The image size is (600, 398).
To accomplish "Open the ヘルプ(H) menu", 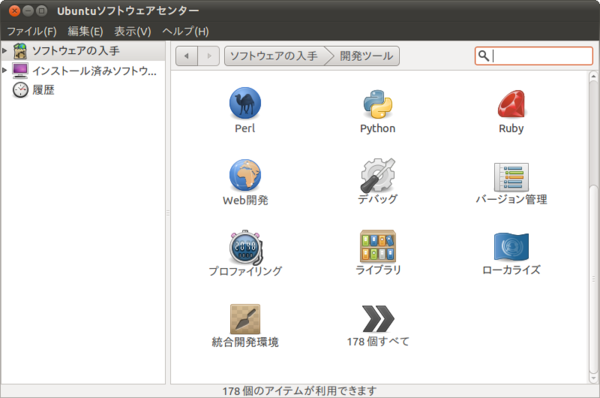I will [186, 31].
